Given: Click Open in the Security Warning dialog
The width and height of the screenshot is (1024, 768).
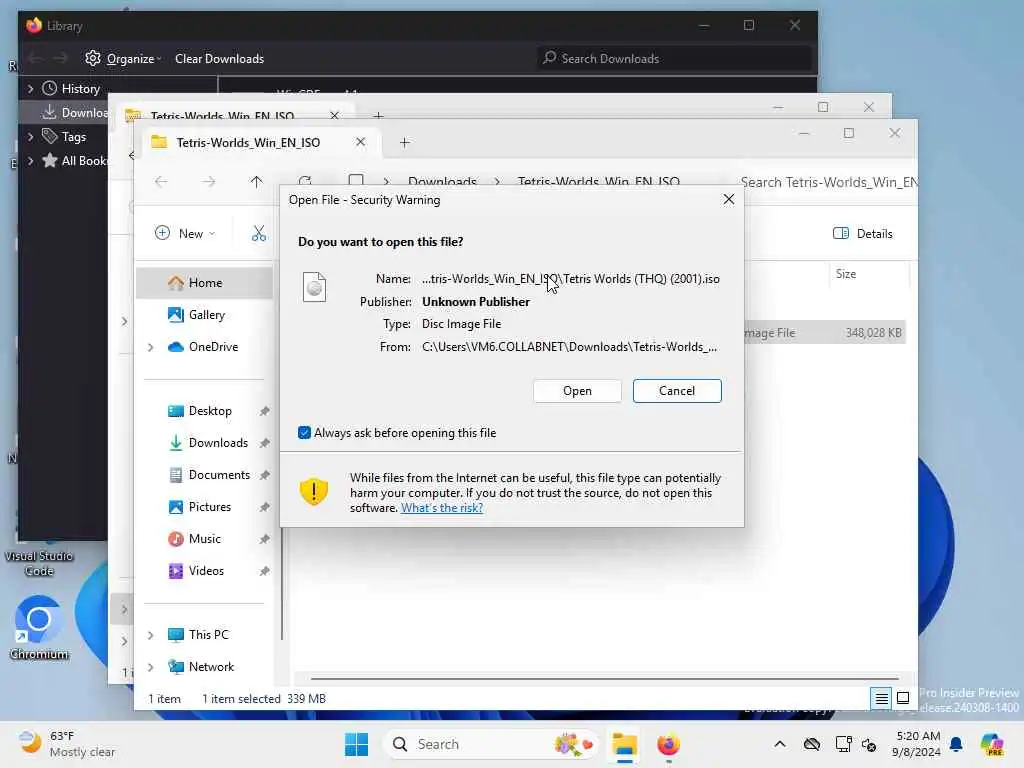Looking at the screenshot, I should (577, 391).
